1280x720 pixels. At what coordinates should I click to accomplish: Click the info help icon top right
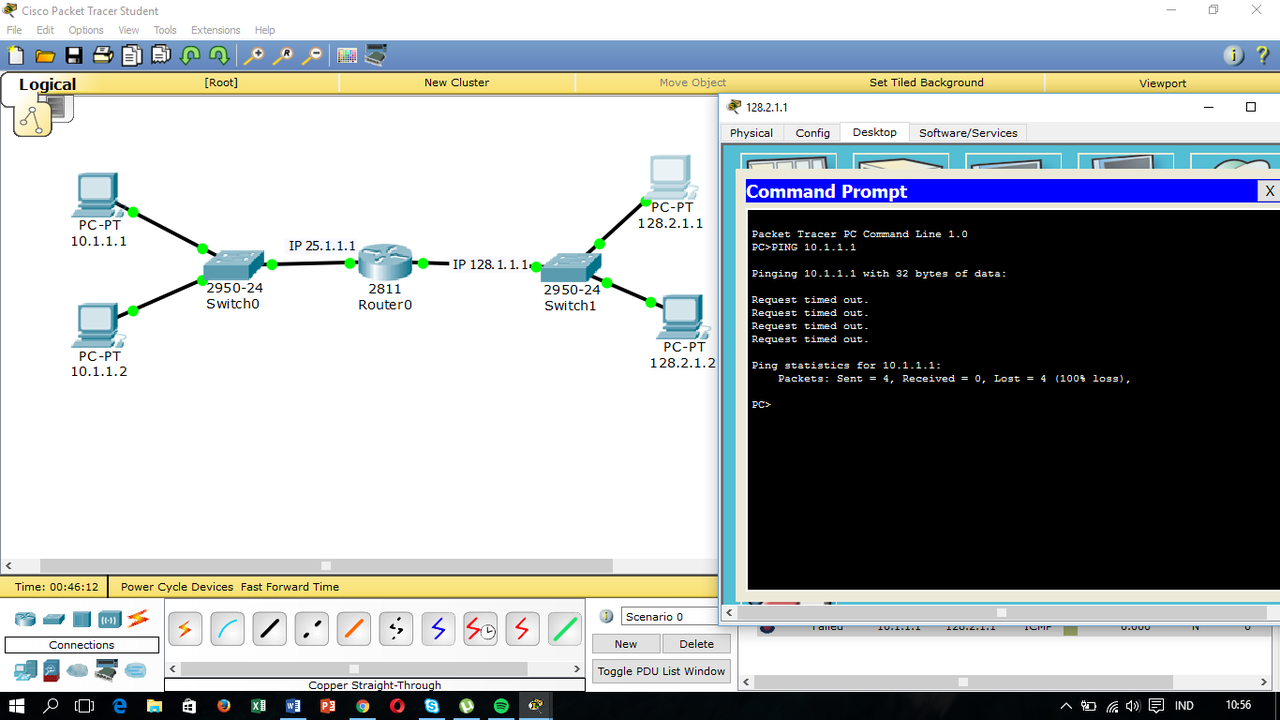(1234, 55)
